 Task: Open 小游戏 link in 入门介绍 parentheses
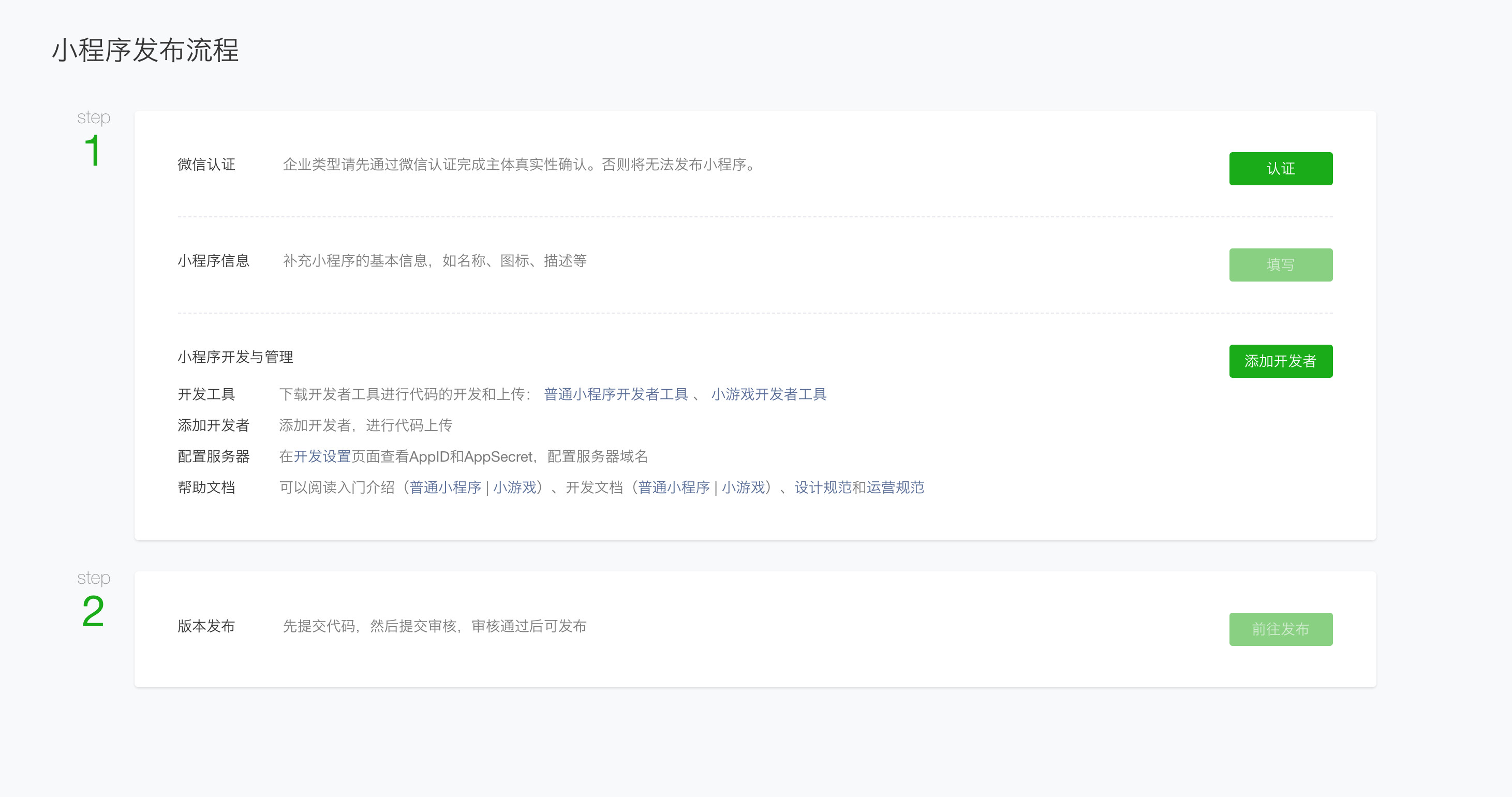point(514,487)
